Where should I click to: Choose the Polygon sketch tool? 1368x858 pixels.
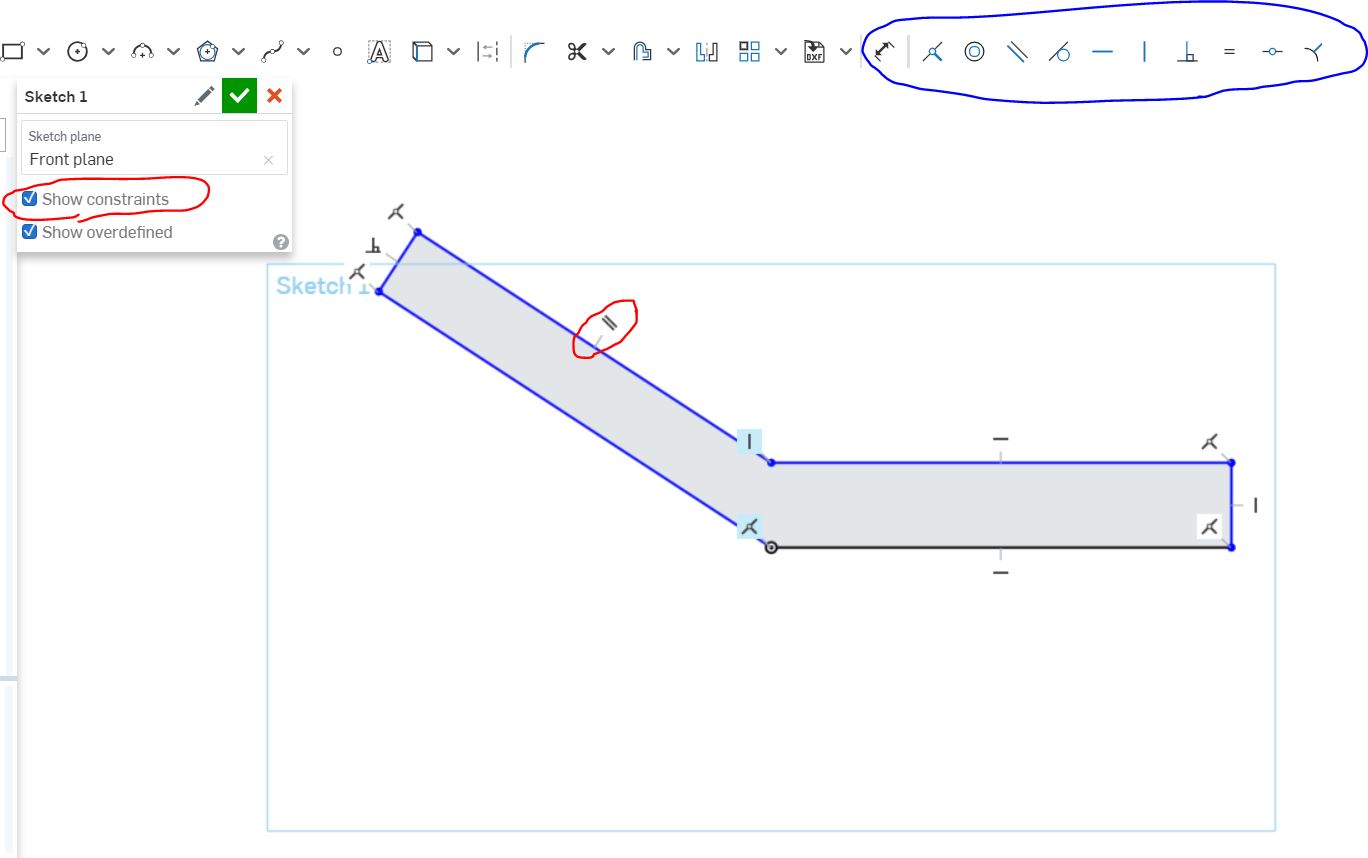(x=208, y=49)
